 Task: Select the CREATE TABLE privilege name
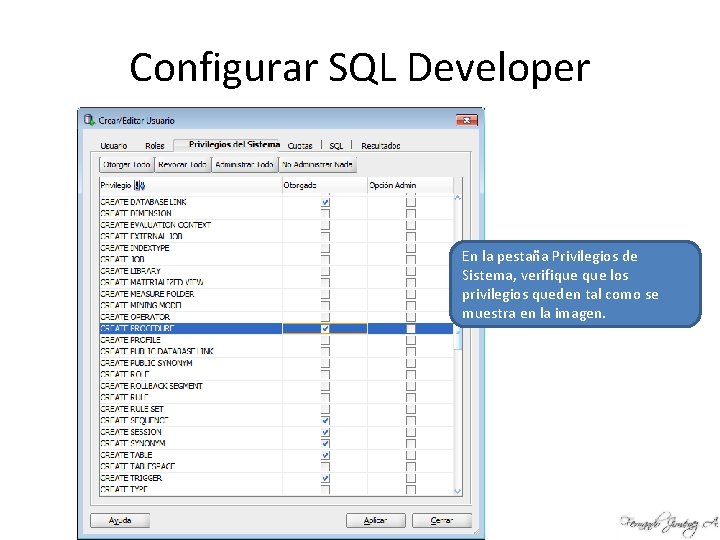tap(126, 455)
